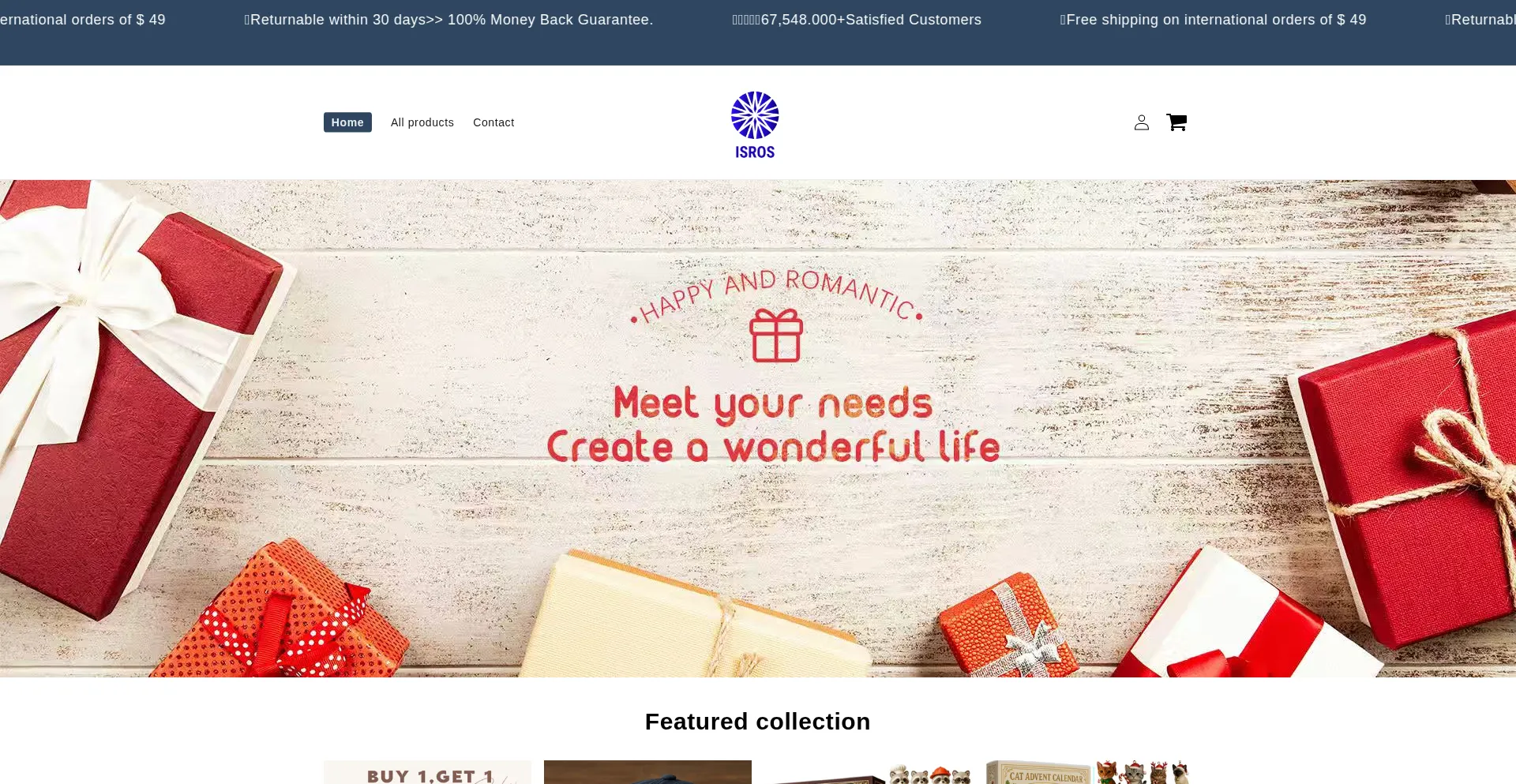Viewport: 1516px width, 784px height.
Task: Open the Cat Advent Calendar product thumbnail
Action: point(1089,772)
